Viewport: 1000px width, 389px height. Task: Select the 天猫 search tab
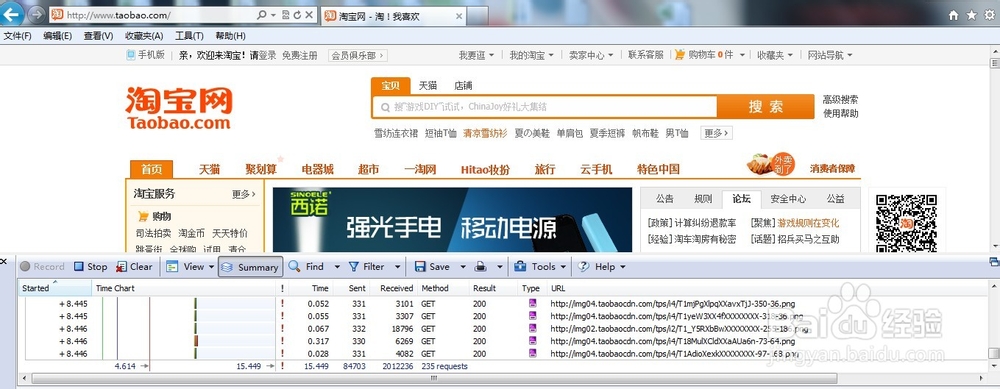tap(428, 86)
